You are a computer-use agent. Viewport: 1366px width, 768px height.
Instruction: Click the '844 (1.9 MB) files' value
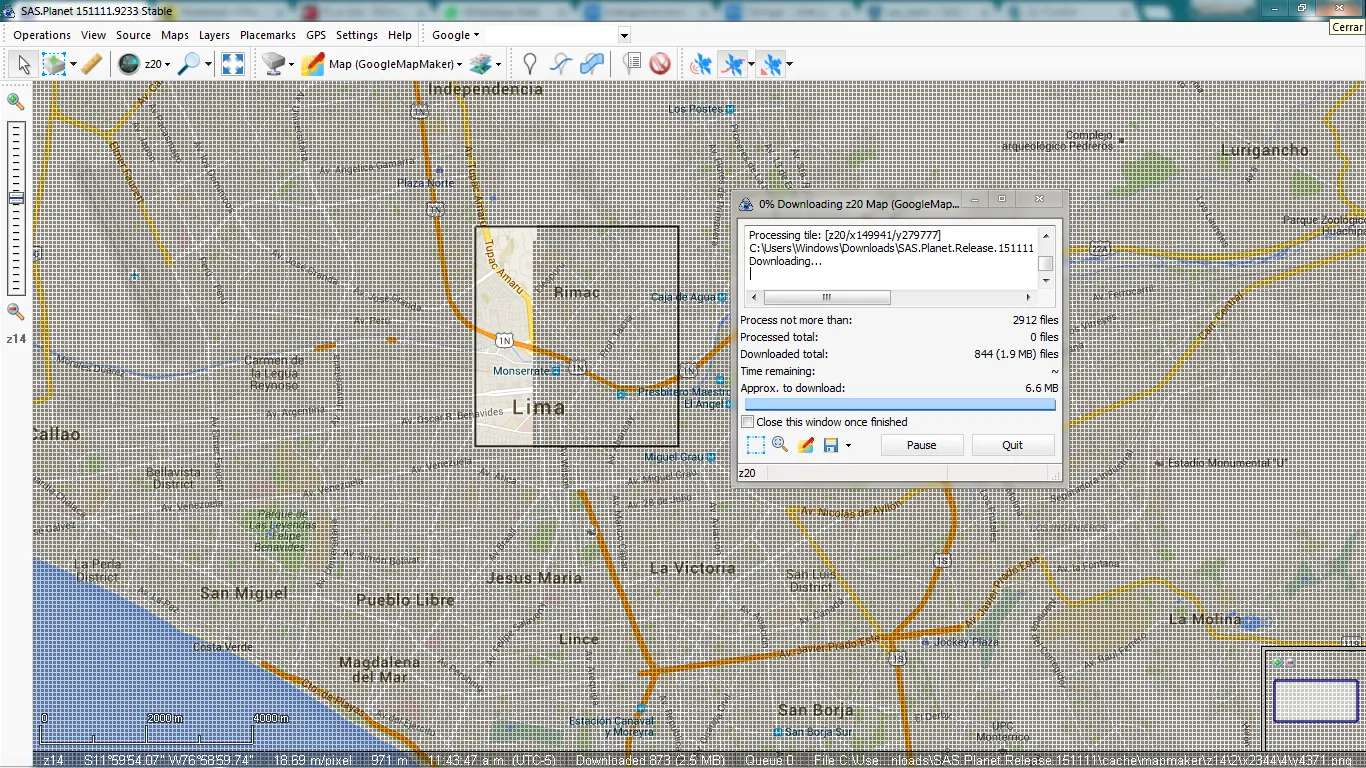tap(1016, 354)
